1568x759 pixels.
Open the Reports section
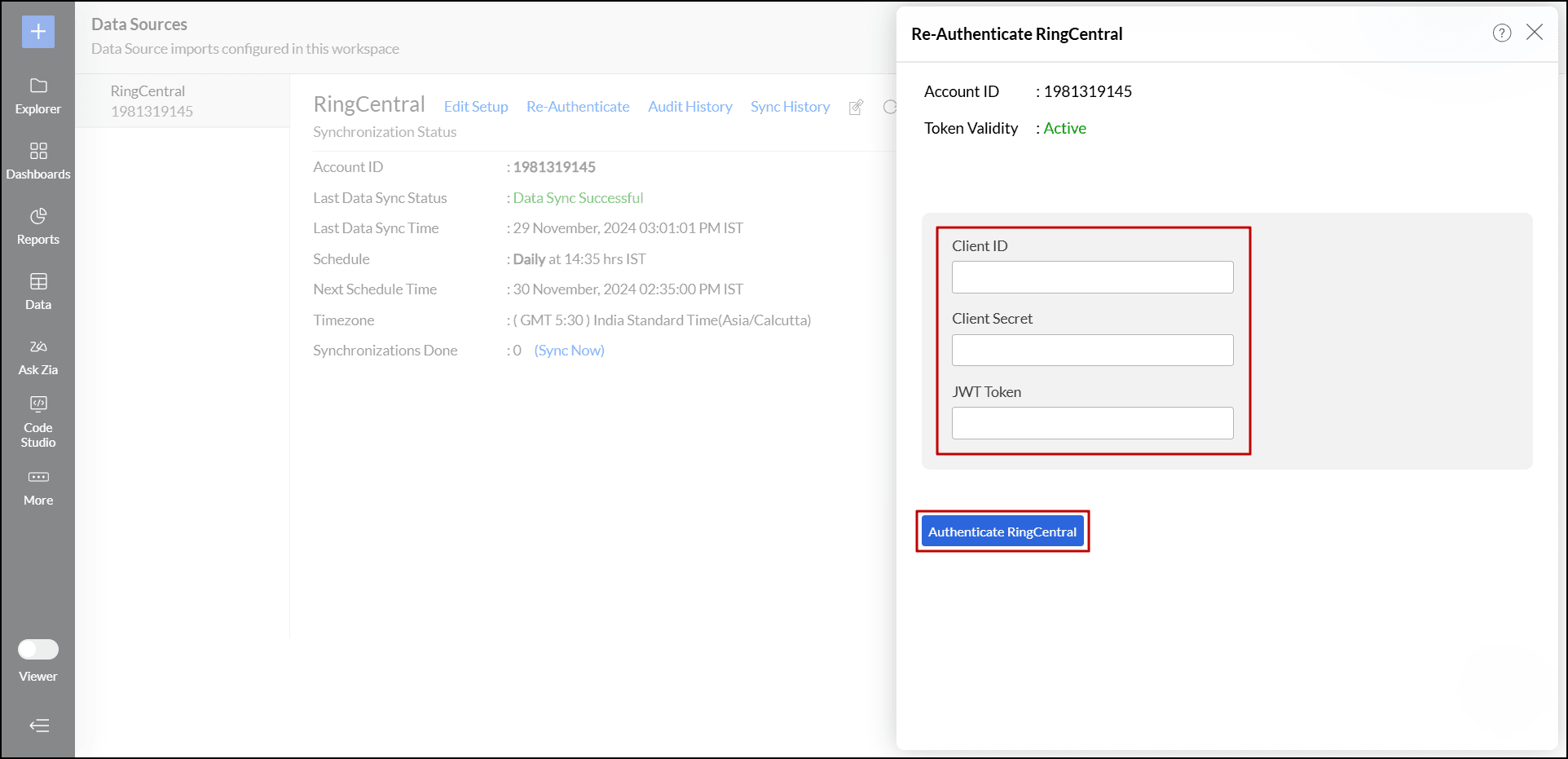37,227
